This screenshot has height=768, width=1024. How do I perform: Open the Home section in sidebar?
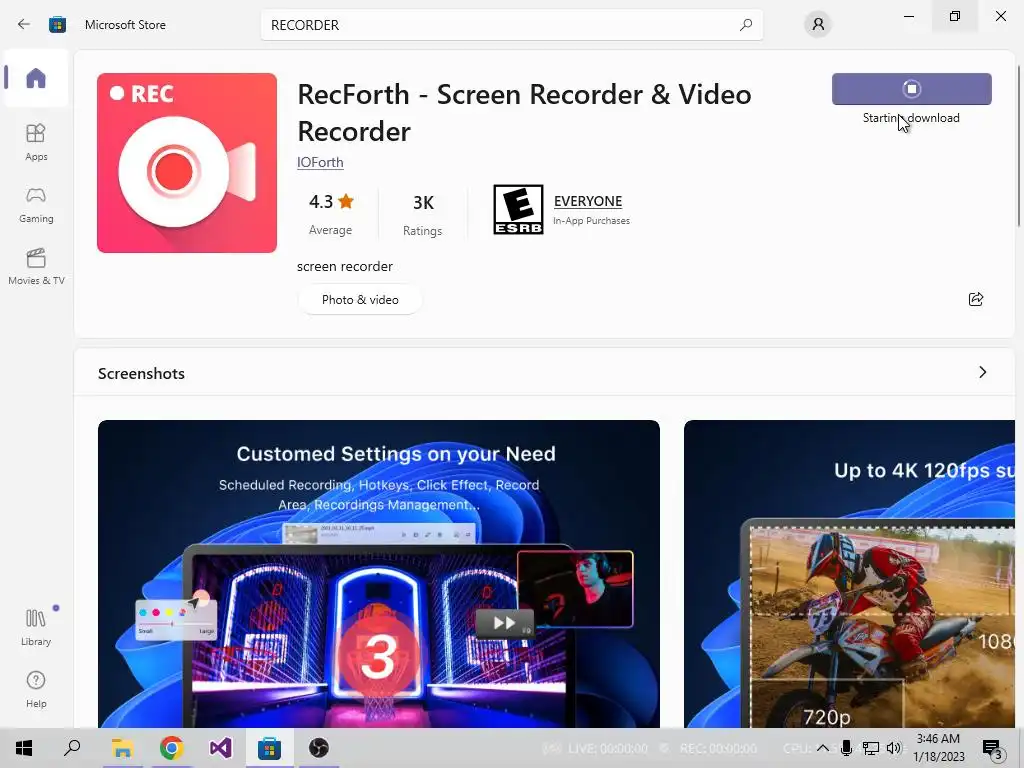(36, 78)
